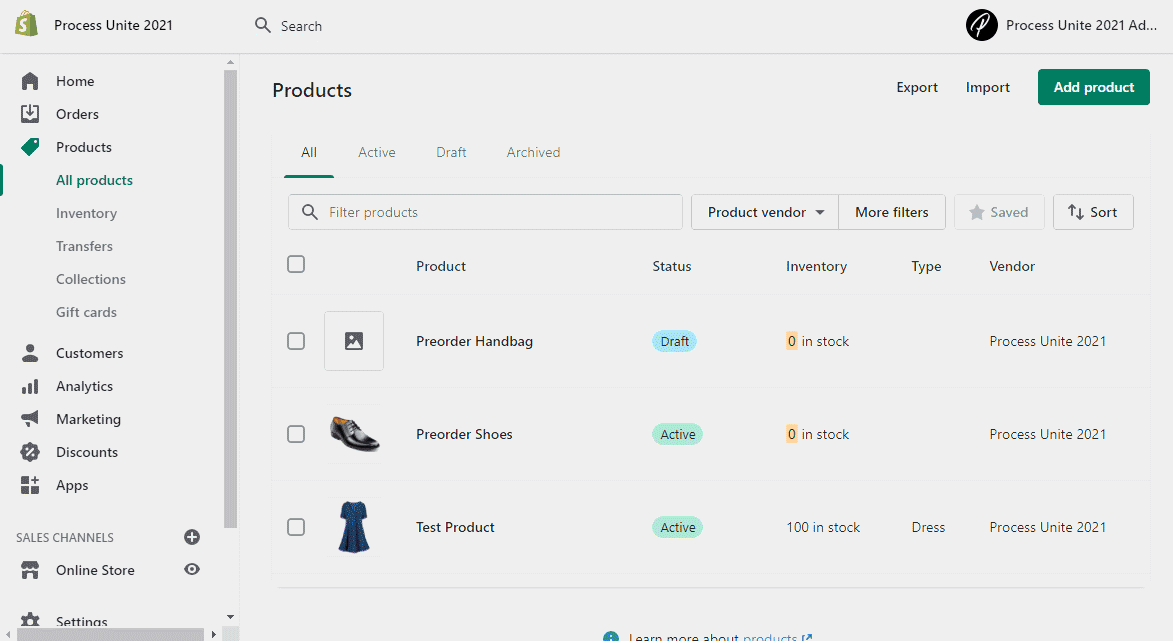Image resolution: width=1173 pixels, height=641 pixels.
Task: Click the search magnifier icon in top bar
Action: point(263,25)
